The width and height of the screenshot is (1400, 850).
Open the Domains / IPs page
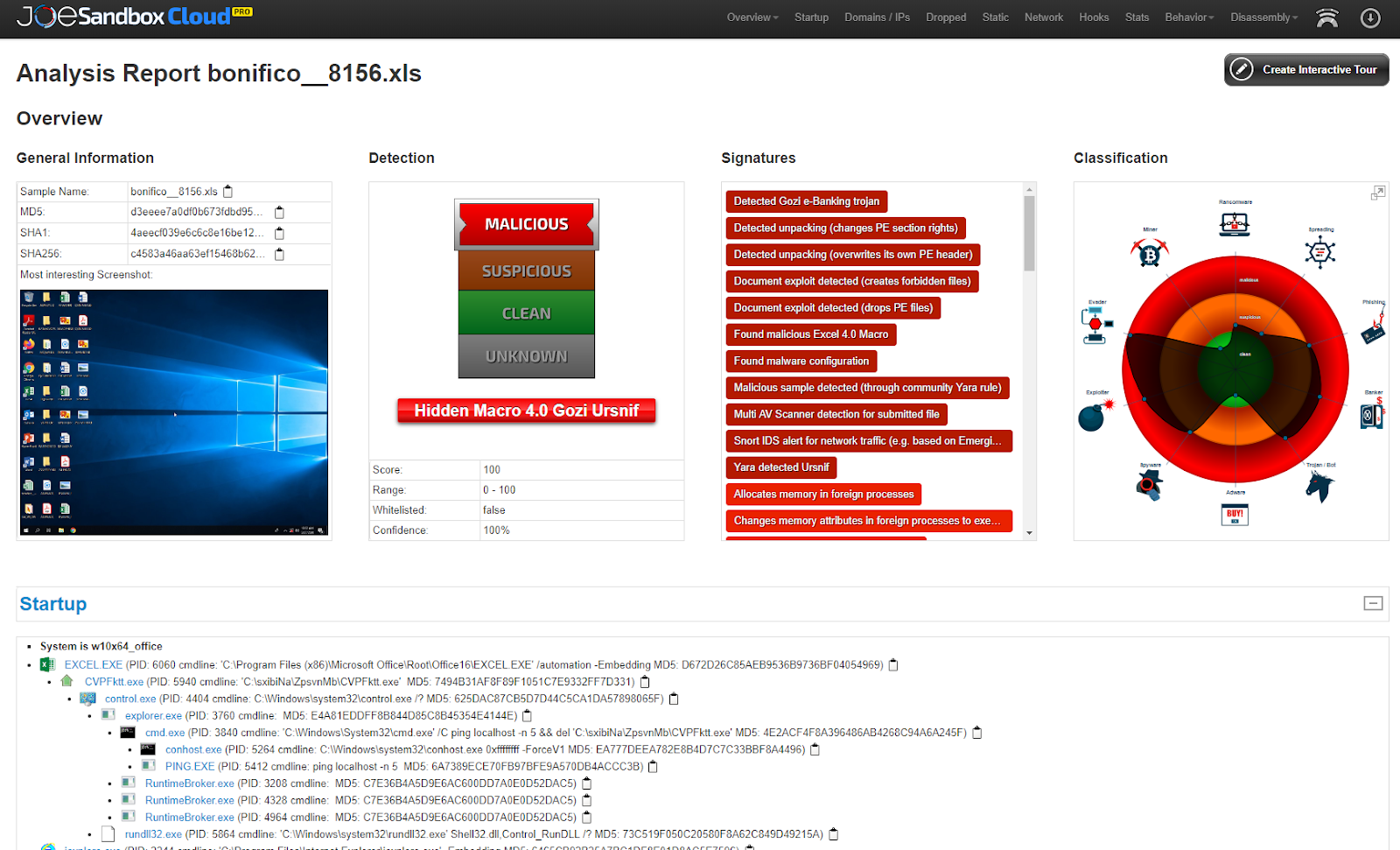(x=877, y=17)
